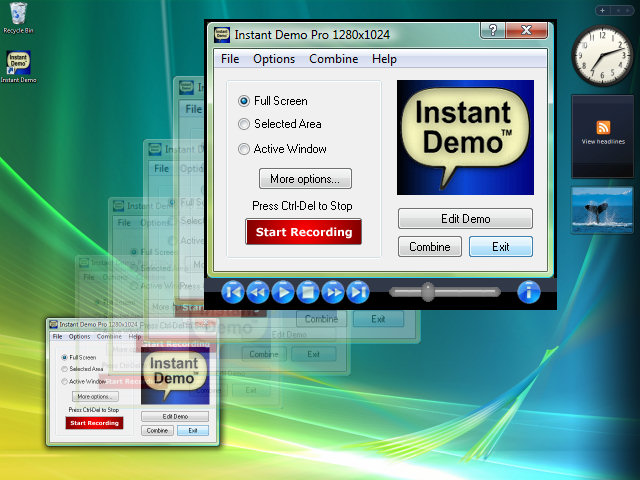
Task: Step forward to next frame in player
Action: [358, 292]
